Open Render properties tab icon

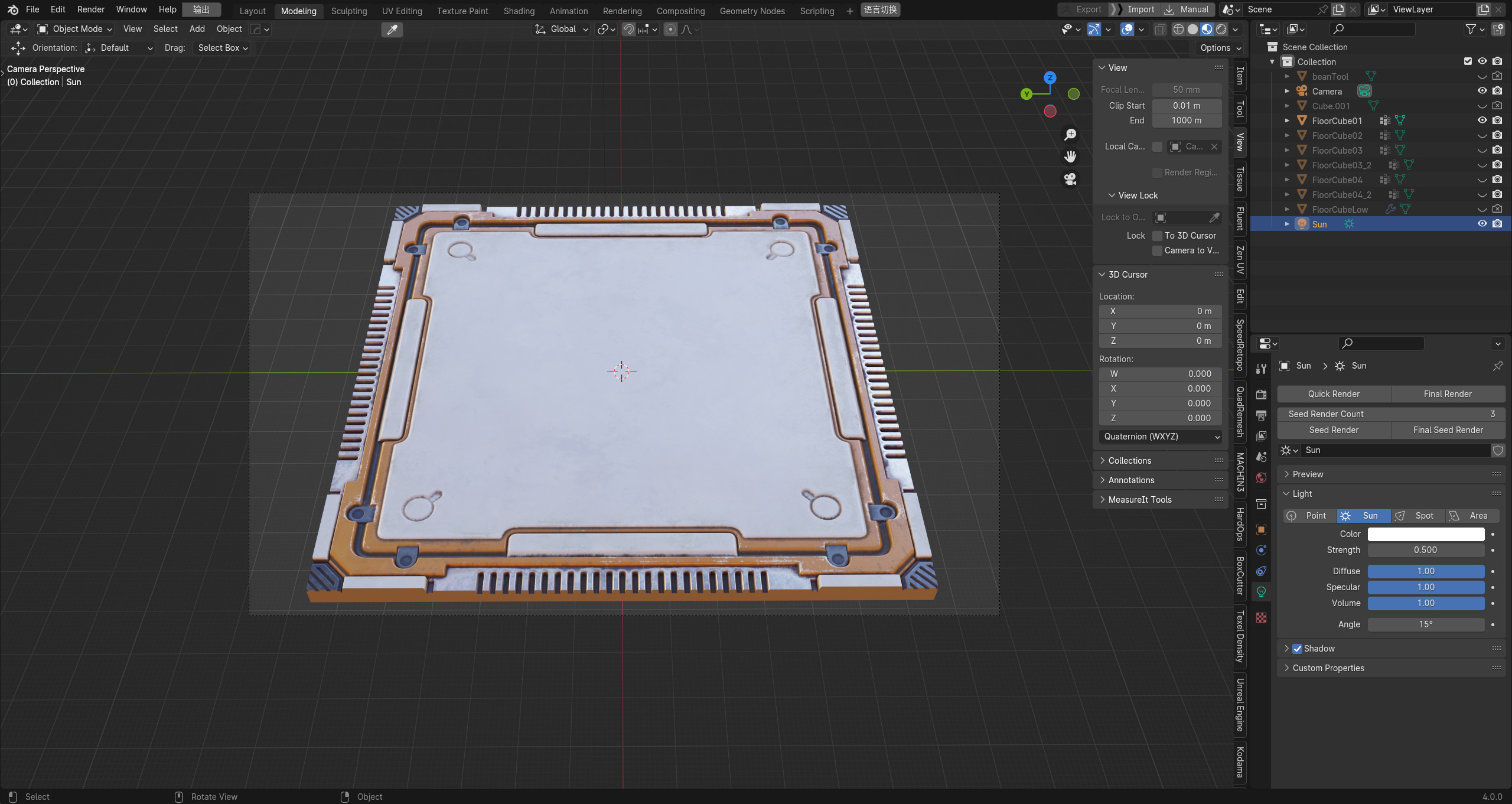(x=1261, y=394)
